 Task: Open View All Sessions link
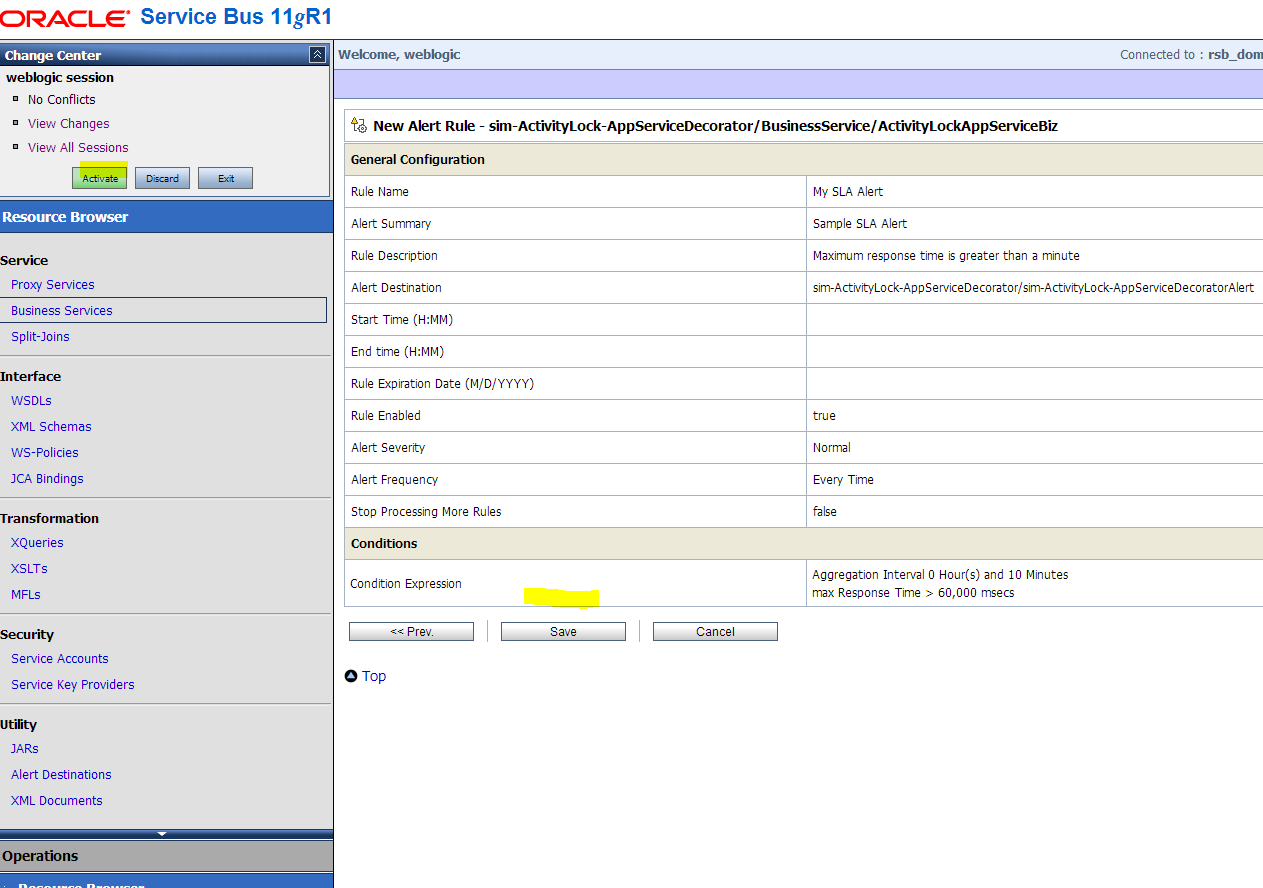point(78,147)
